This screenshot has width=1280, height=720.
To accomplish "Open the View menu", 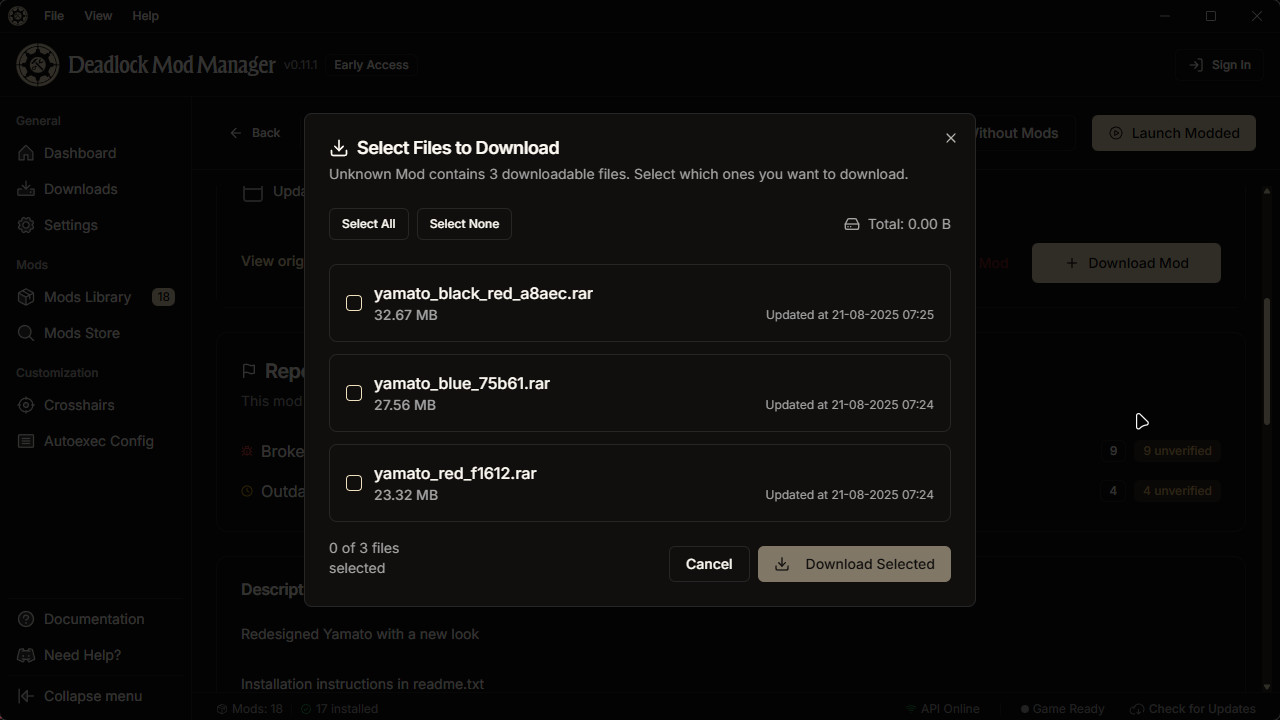I will [x=98, y=16].
